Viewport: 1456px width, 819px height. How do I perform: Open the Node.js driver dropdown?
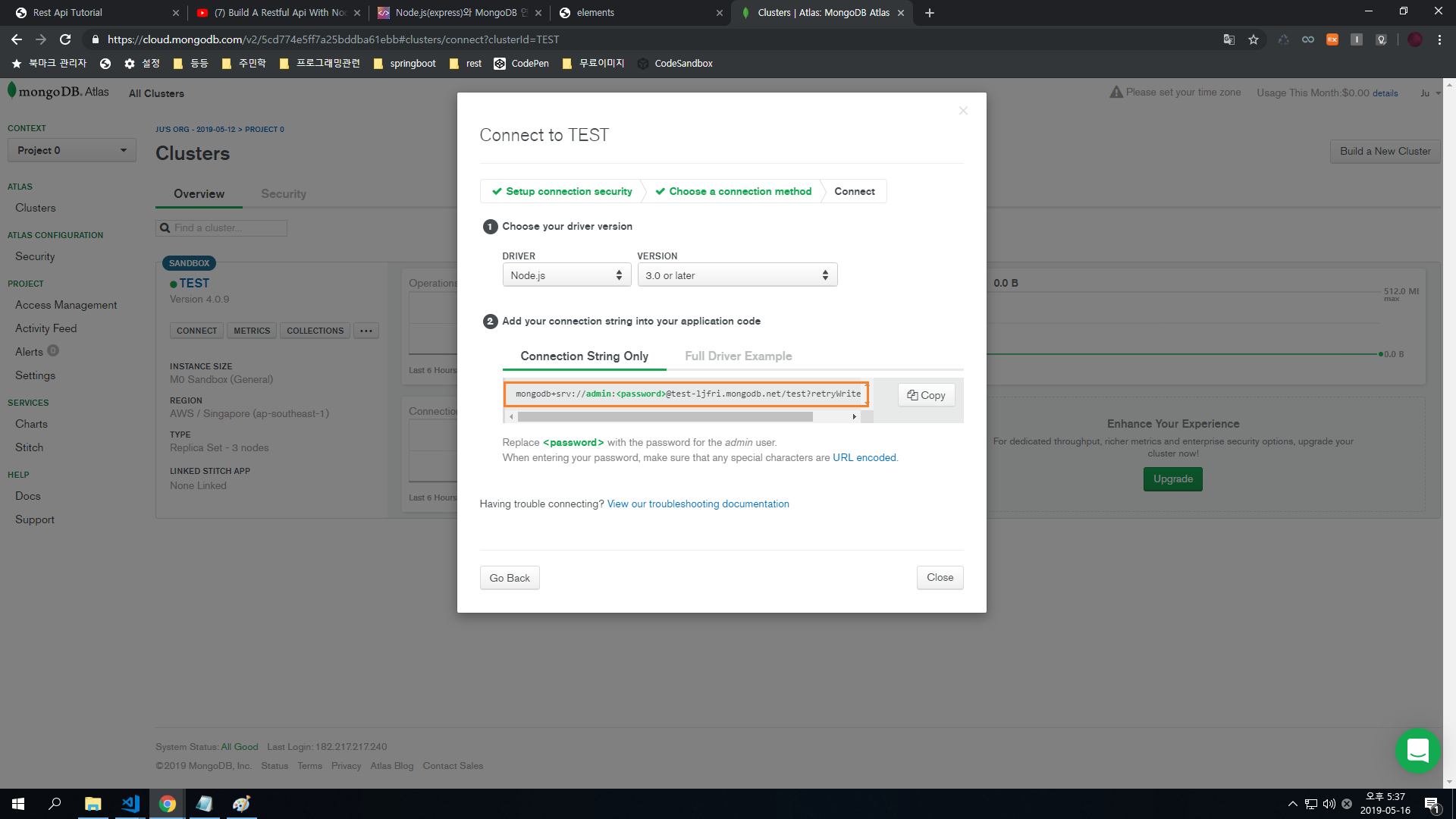[x=566, y=275]
